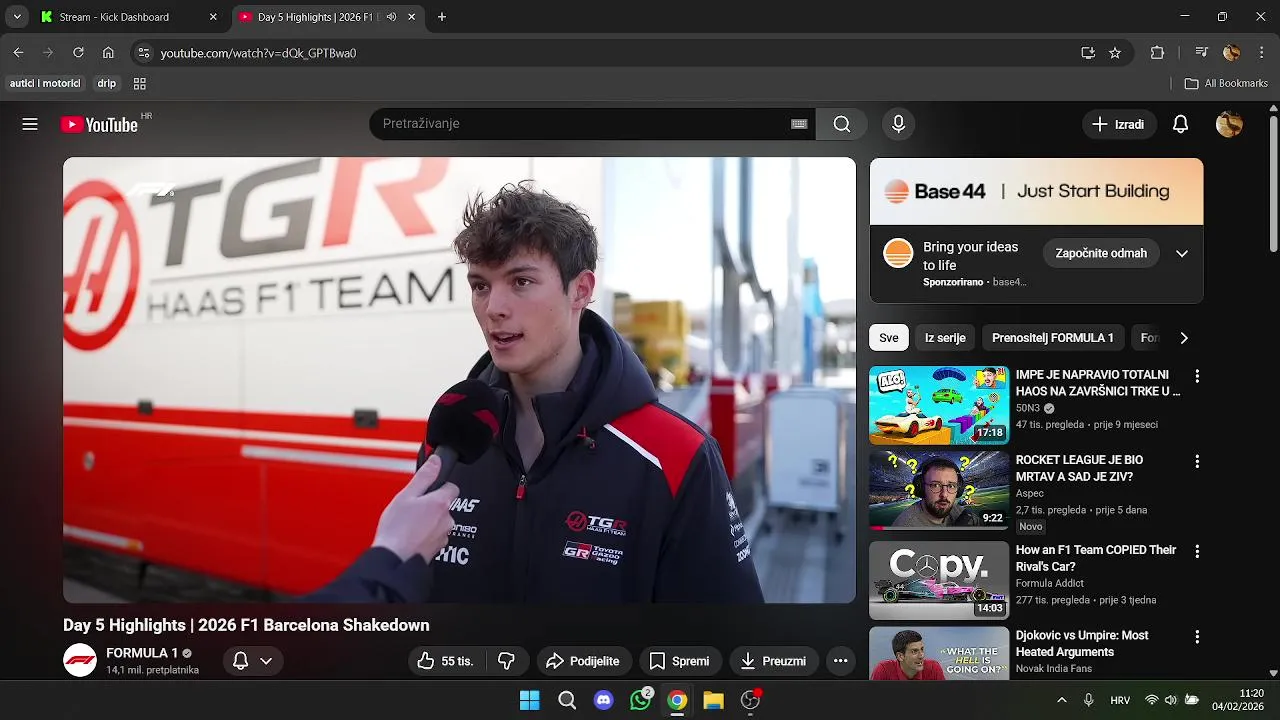The image size is (1280, 720).
Task: Open Windows Start menu
Action: tap(530, 700)
